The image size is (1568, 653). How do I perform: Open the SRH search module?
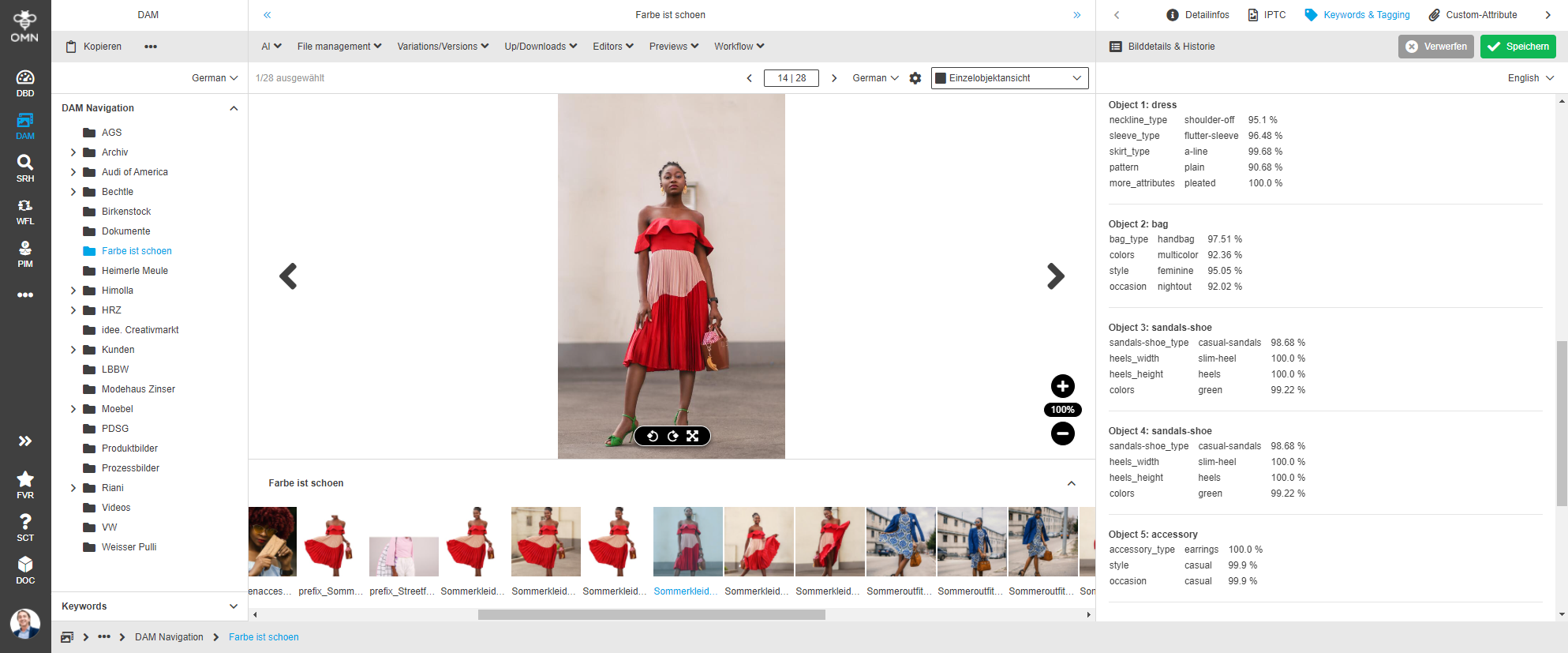tap(25, 168)
